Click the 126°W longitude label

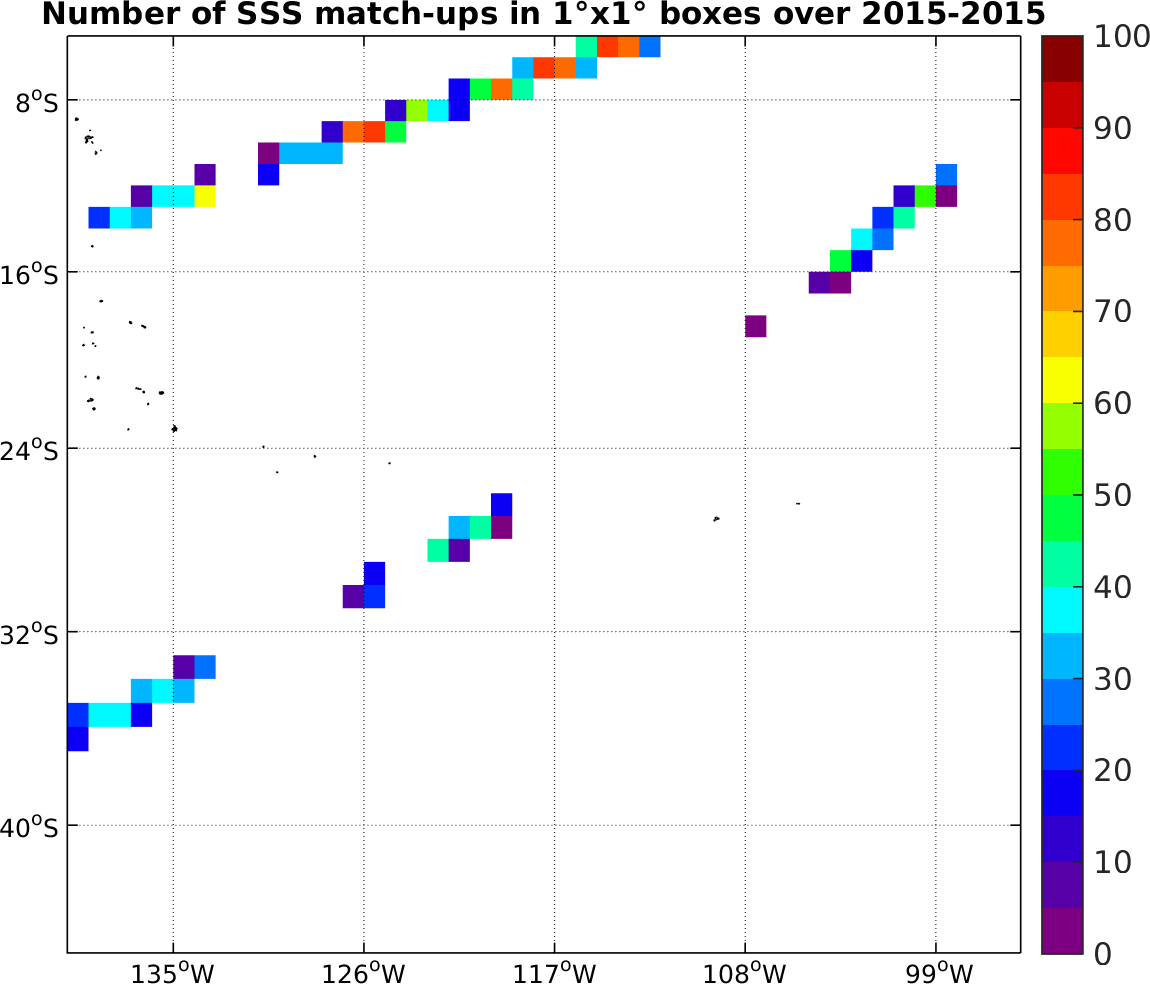(x=364, y=972)
